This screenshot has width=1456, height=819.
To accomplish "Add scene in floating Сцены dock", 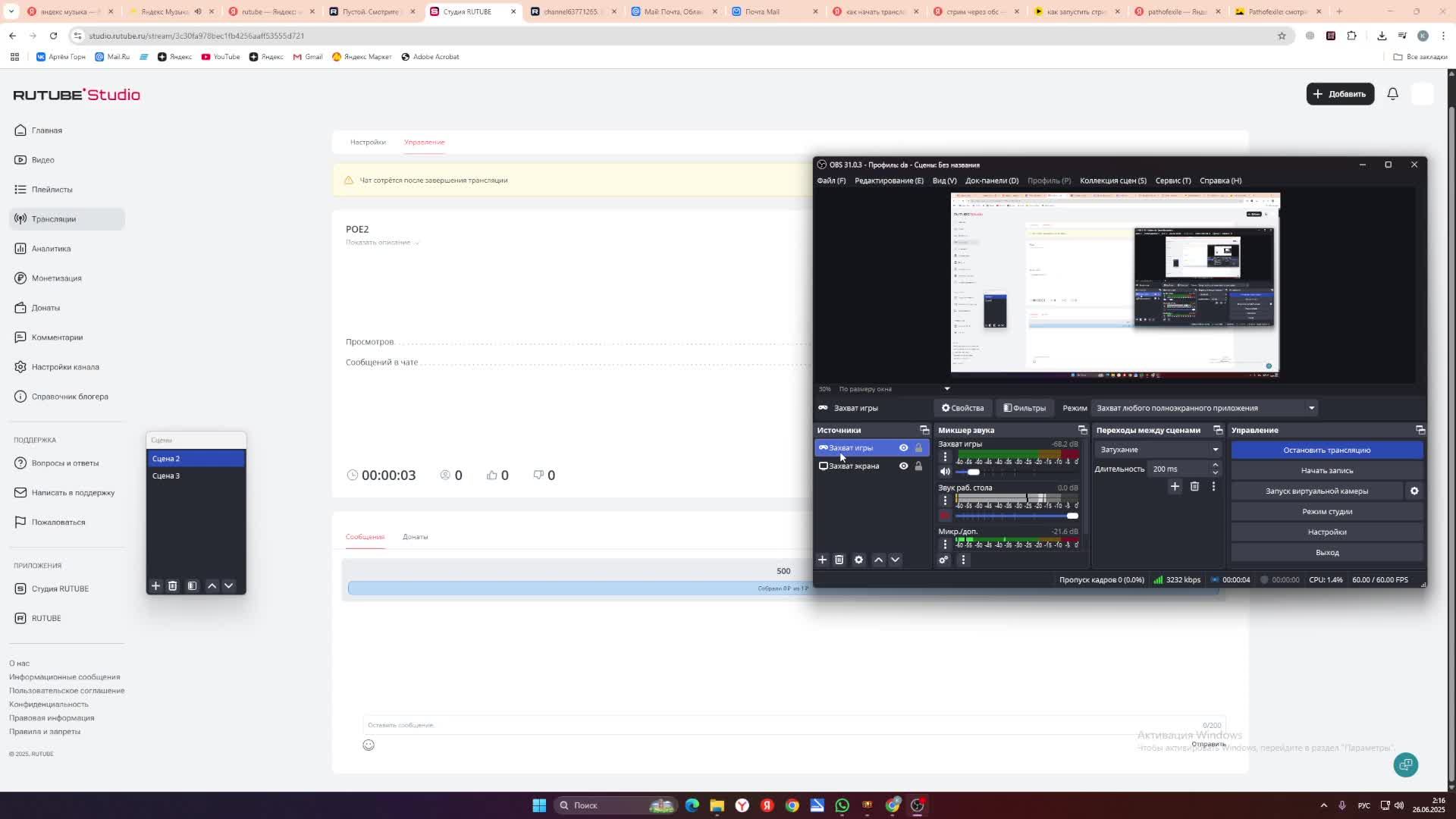I will (155, 585).
